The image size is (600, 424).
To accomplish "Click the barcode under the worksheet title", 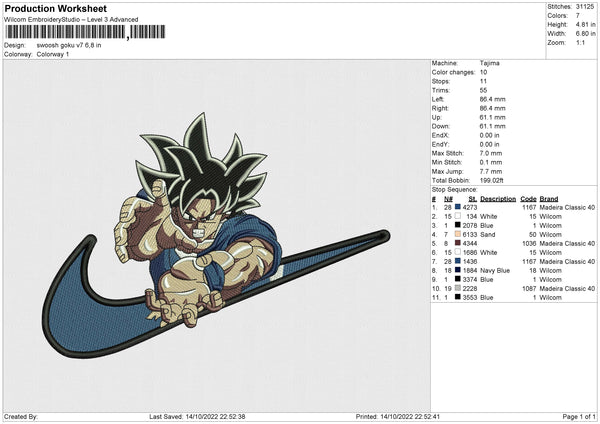I will (x=85, y=32).
